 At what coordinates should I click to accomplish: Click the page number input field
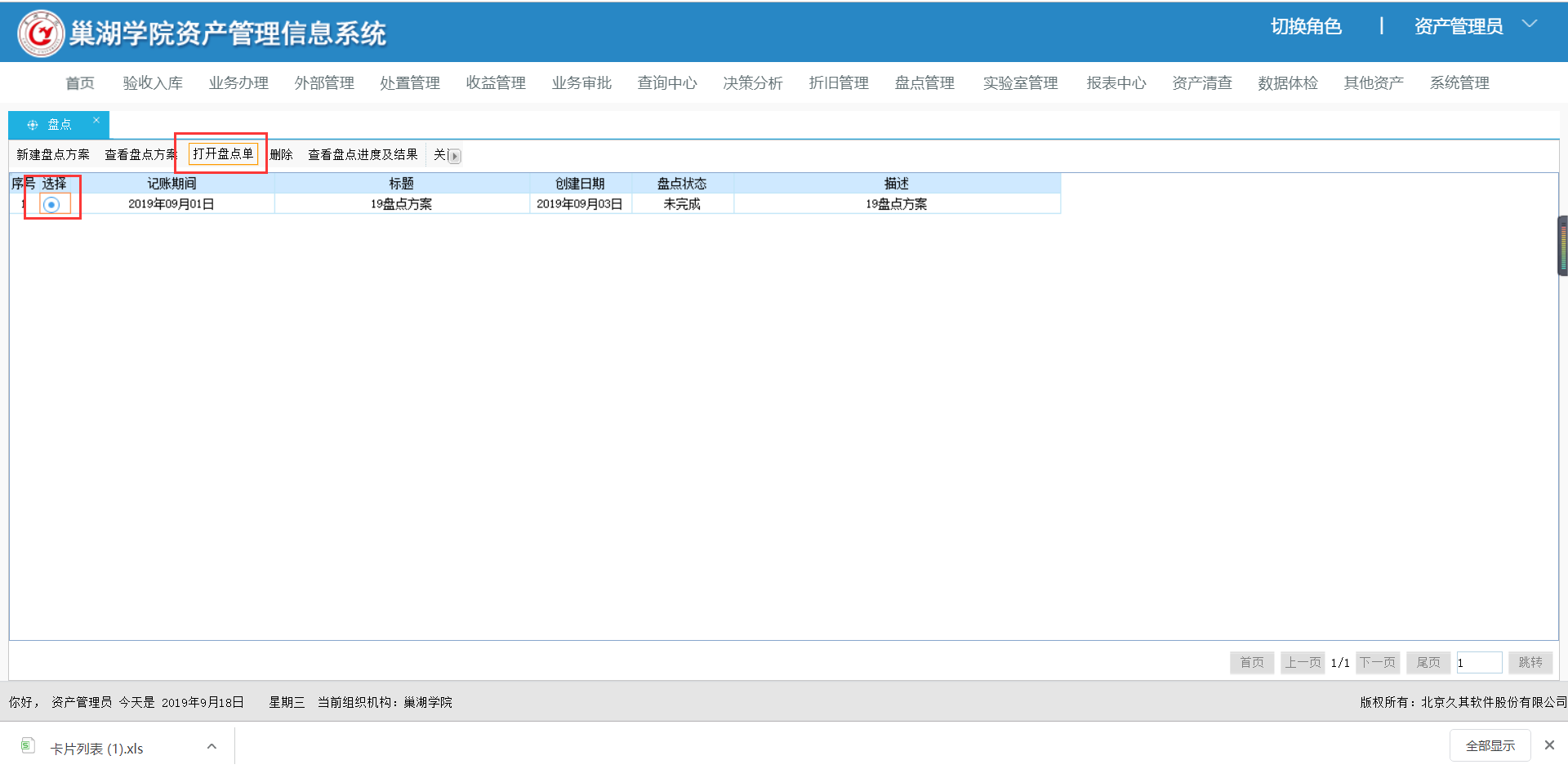pyautogui.click(x=1478, y=662)
